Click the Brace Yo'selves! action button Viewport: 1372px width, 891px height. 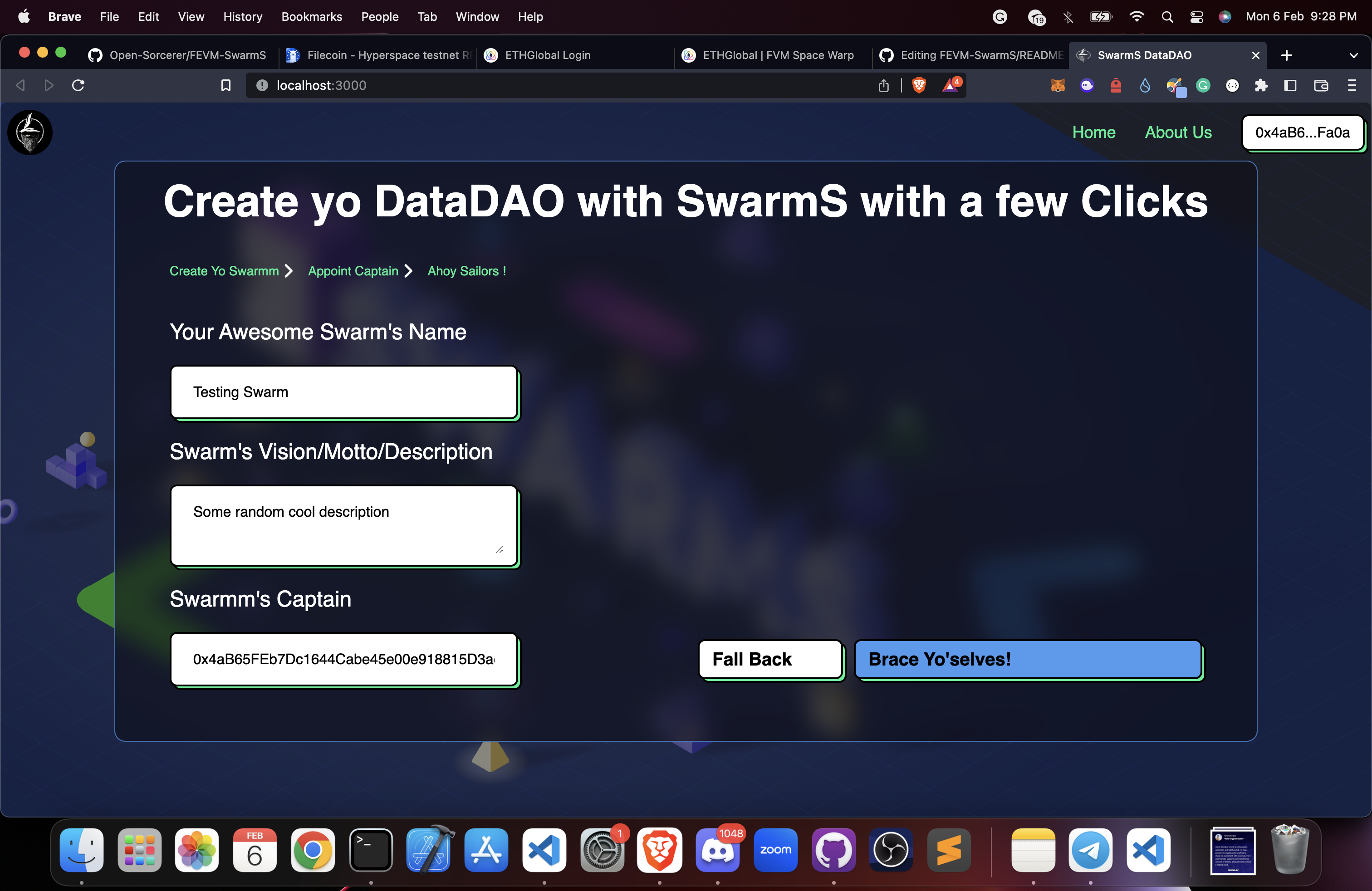pyautogui.click(x=1029, y=660)
